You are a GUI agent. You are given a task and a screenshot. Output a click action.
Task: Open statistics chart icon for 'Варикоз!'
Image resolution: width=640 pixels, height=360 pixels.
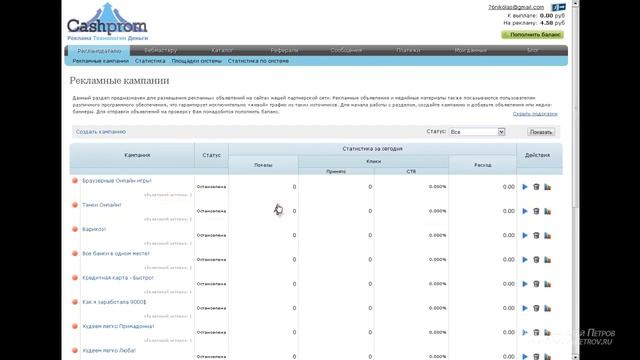pyautogui.click(x=548, y=236)
